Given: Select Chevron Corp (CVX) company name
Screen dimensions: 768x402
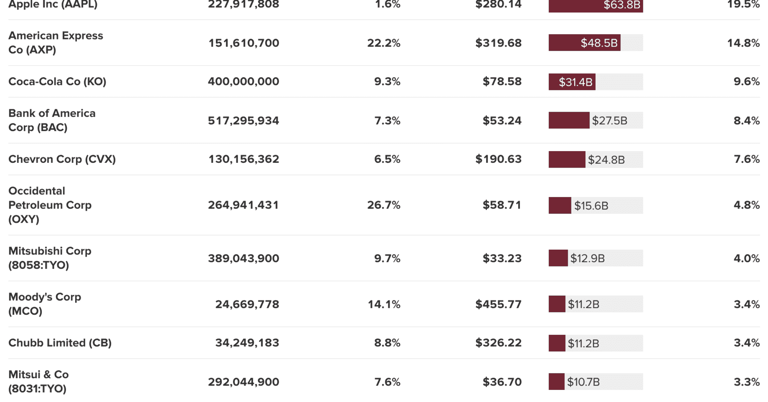Looking at the screenshot, I should click(62, 159).
